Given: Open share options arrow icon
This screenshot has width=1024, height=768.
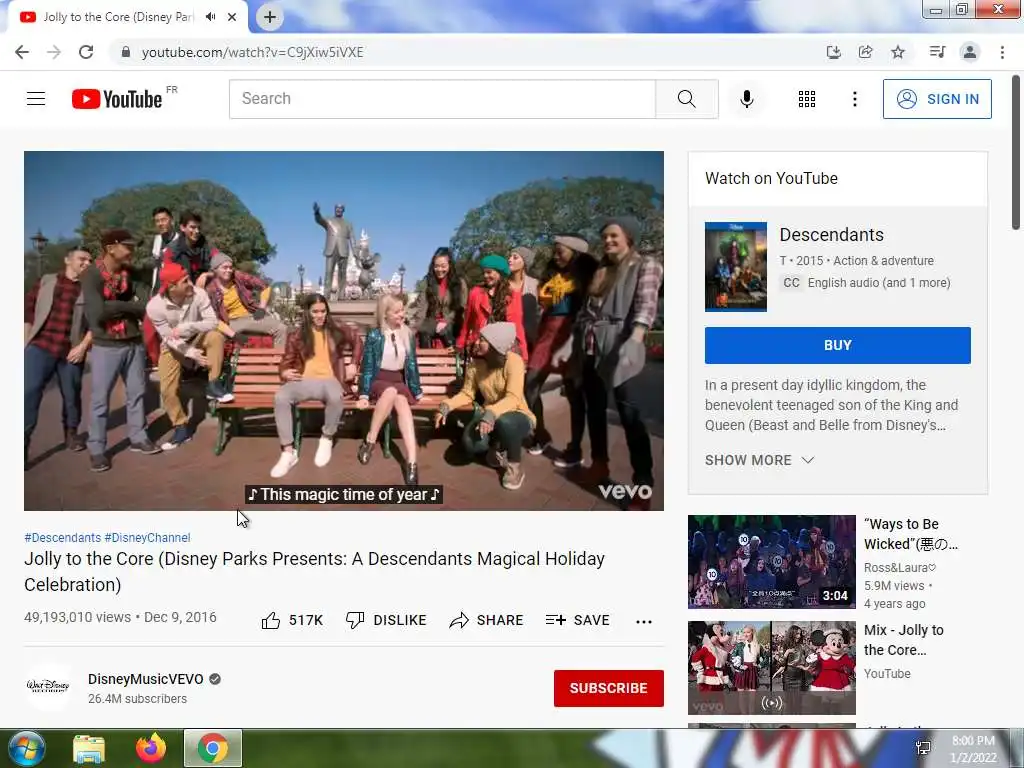Looking at the screenshot, I should click(459, 620).
